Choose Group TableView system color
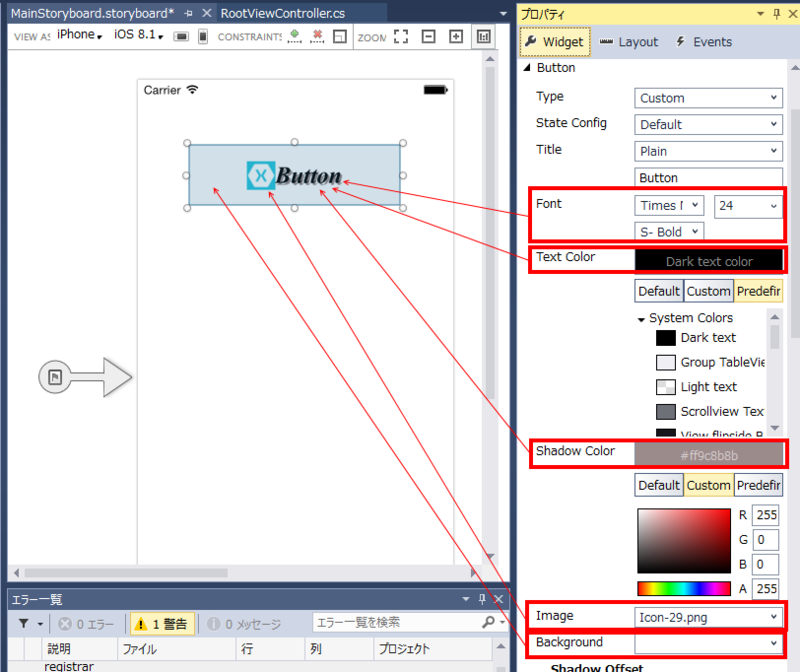The width and height of the screenshot is (800, 672). [x=710, y=362]
